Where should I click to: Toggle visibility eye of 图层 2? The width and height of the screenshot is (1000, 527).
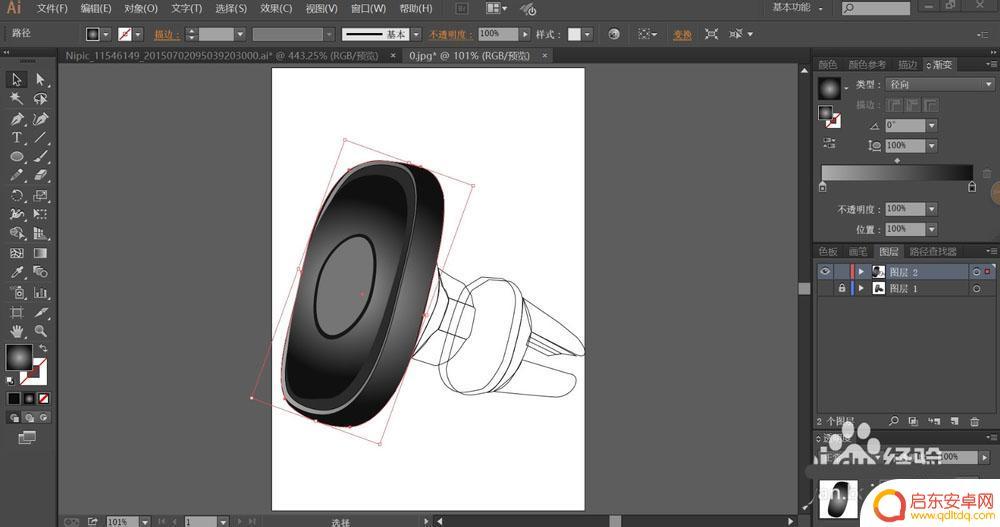click(x=825, y=271)
